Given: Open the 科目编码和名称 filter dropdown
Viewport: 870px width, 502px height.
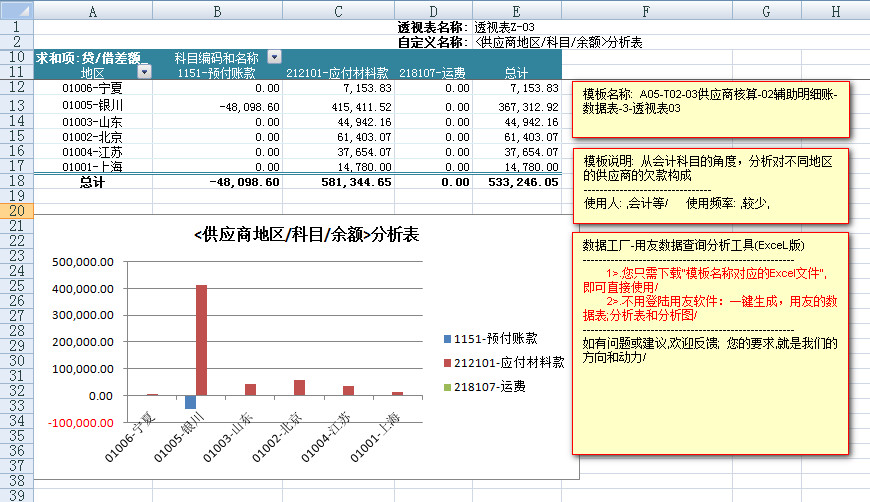Looking at the screenshot, I should click(x=274, y=58).
